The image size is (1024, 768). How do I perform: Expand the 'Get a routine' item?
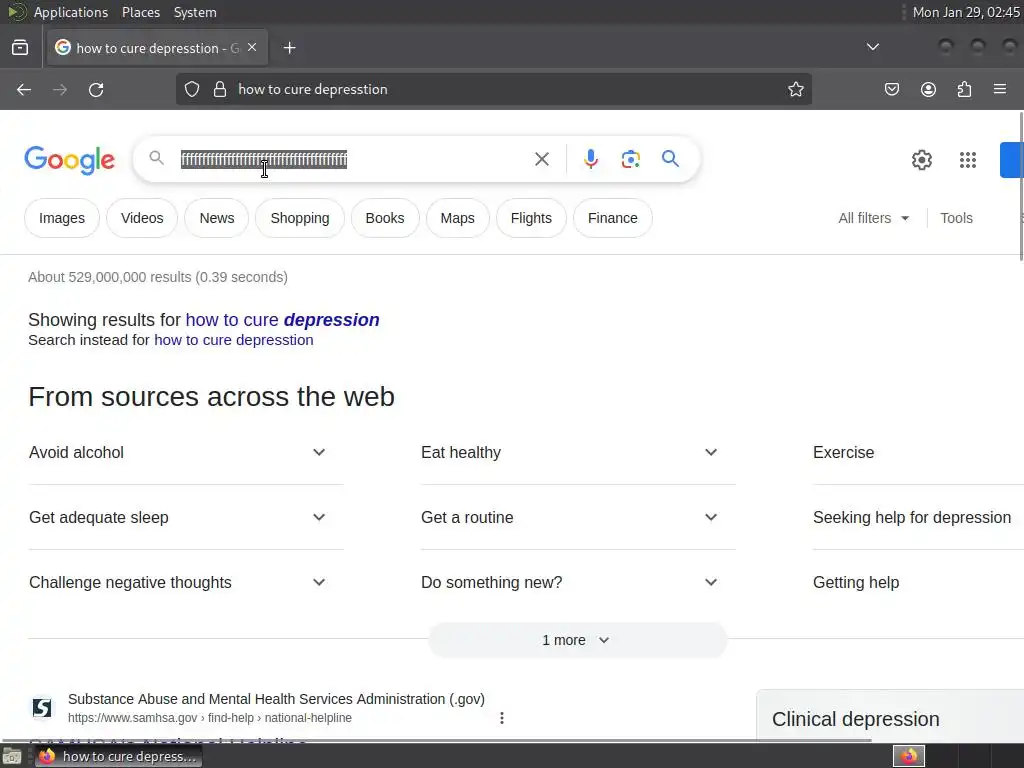point(578,517)
